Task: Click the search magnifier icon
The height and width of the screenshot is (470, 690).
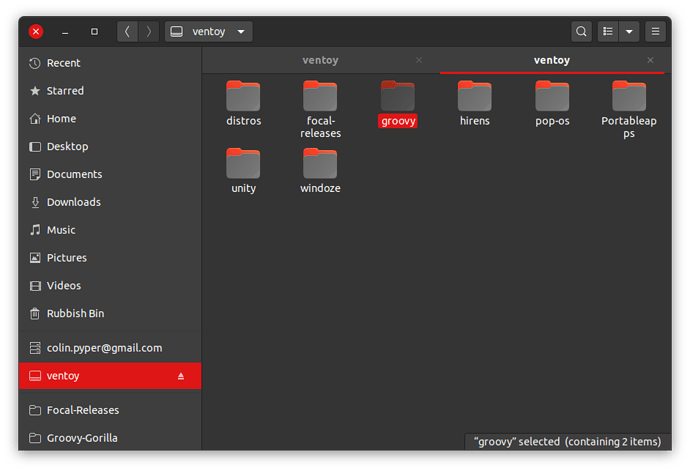Action: 581,32
